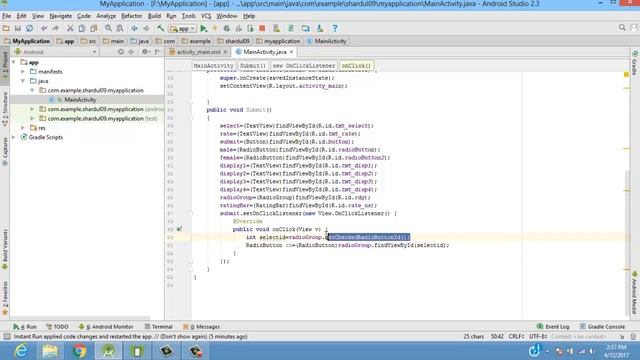Open the File menu
Screen dimensions: 640x360
[7, 16]
